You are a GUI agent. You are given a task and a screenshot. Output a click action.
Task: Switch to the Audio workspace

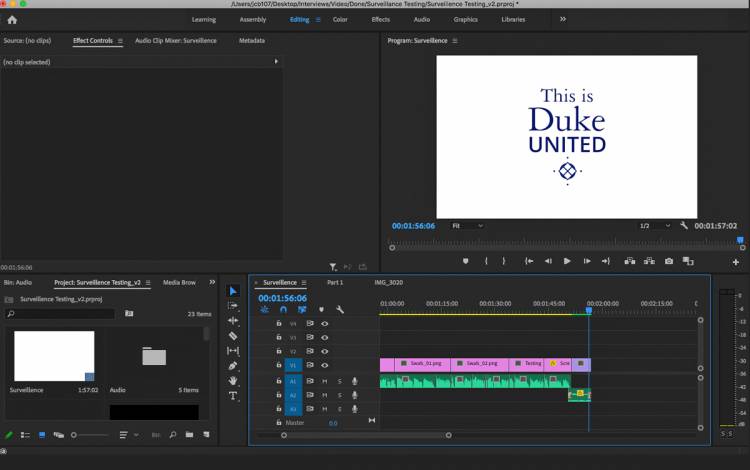(x=422, y=20)
